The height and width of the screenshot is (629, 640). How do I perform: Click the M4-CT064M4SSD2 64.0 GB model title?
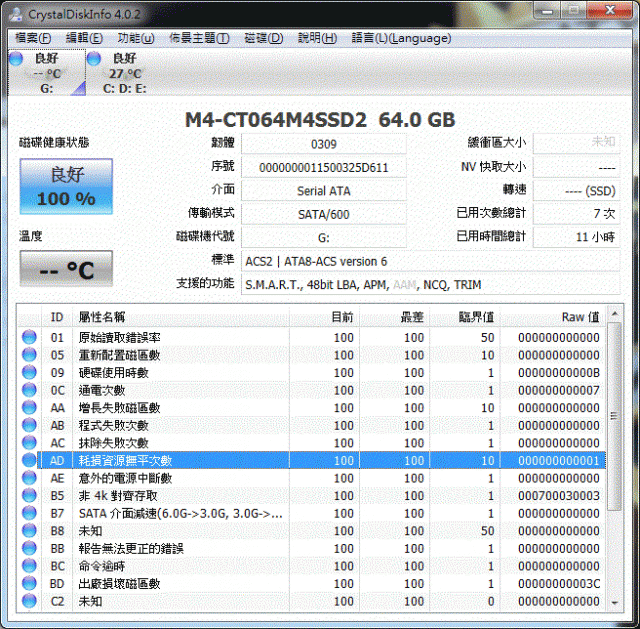320,120
